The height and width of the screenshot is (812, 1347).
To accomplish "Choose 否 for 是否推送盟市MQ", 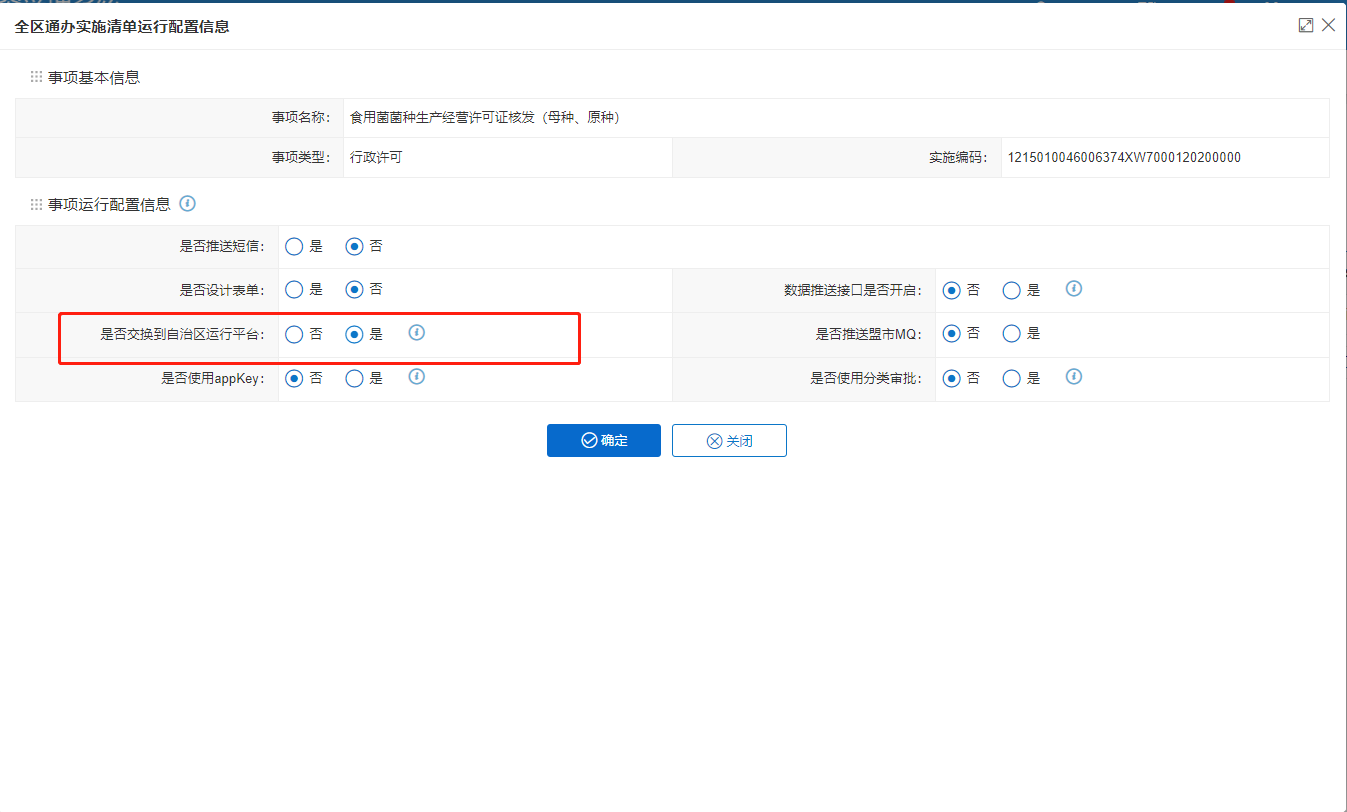I will (951, 334).
